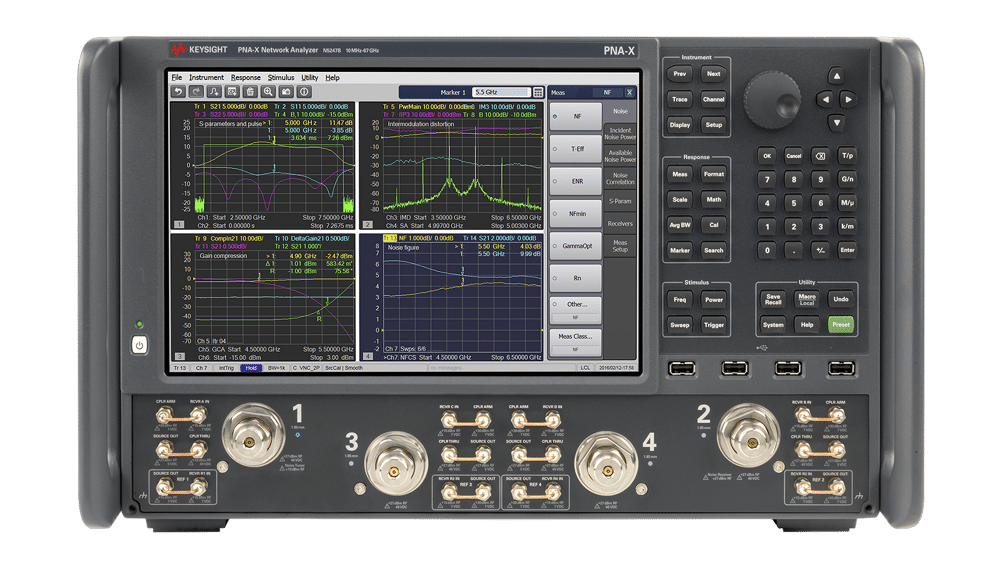
Task: Tap the Next hardware key
Action: point(714,75)
